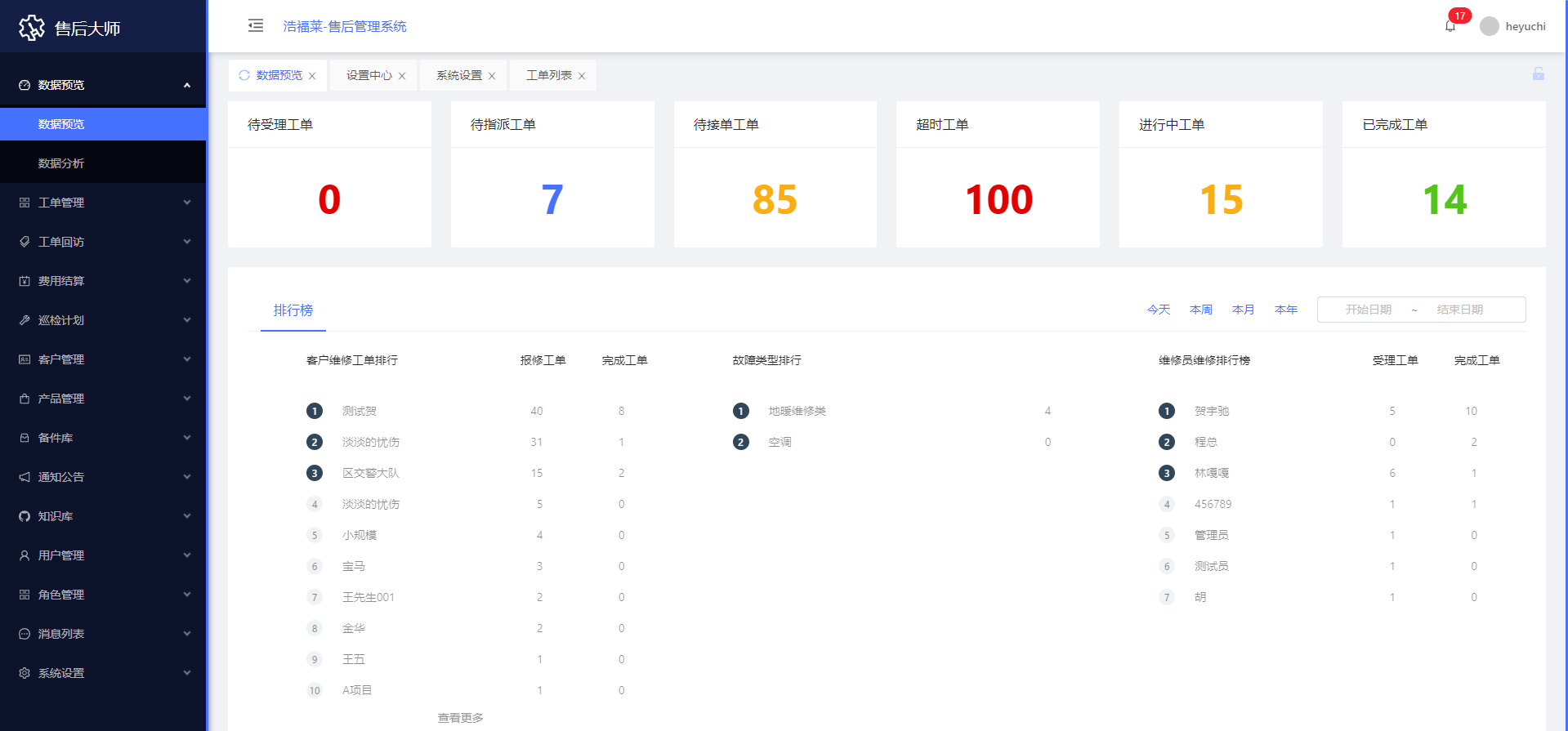1568x731 pixels.
Task: Click the refresh icon on 数据预览 tab
Action: pyautogui.click(x=244, y=75)
